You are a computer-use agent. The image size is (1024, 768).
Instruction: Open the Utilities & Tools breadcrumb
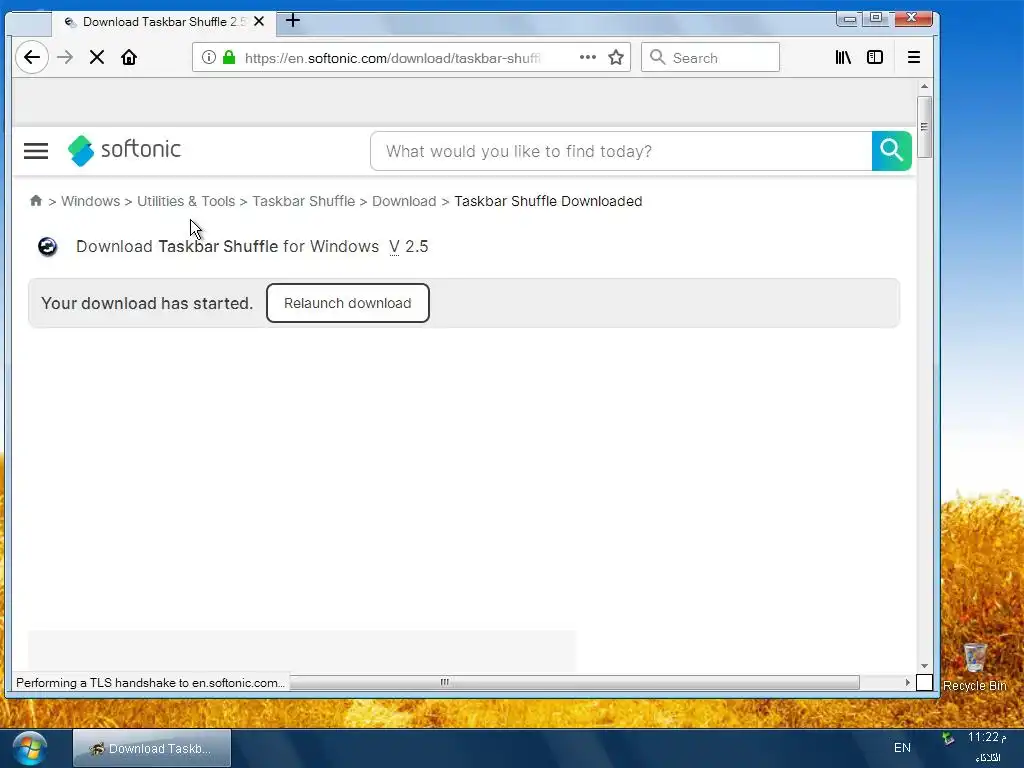[x=186, y=201]
